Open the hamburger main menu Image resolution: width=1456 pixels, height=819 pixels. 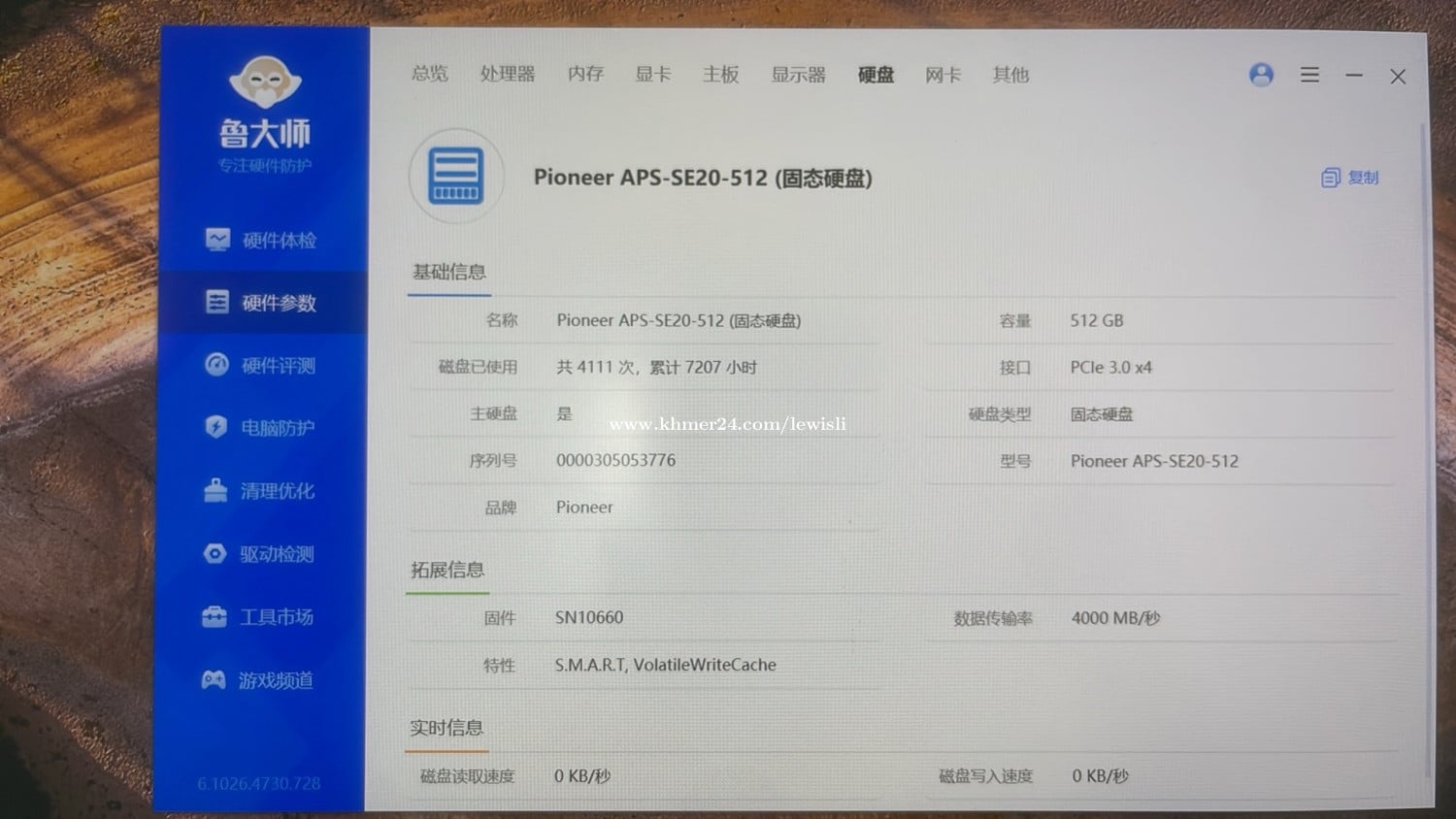(x=1309, y=75)
